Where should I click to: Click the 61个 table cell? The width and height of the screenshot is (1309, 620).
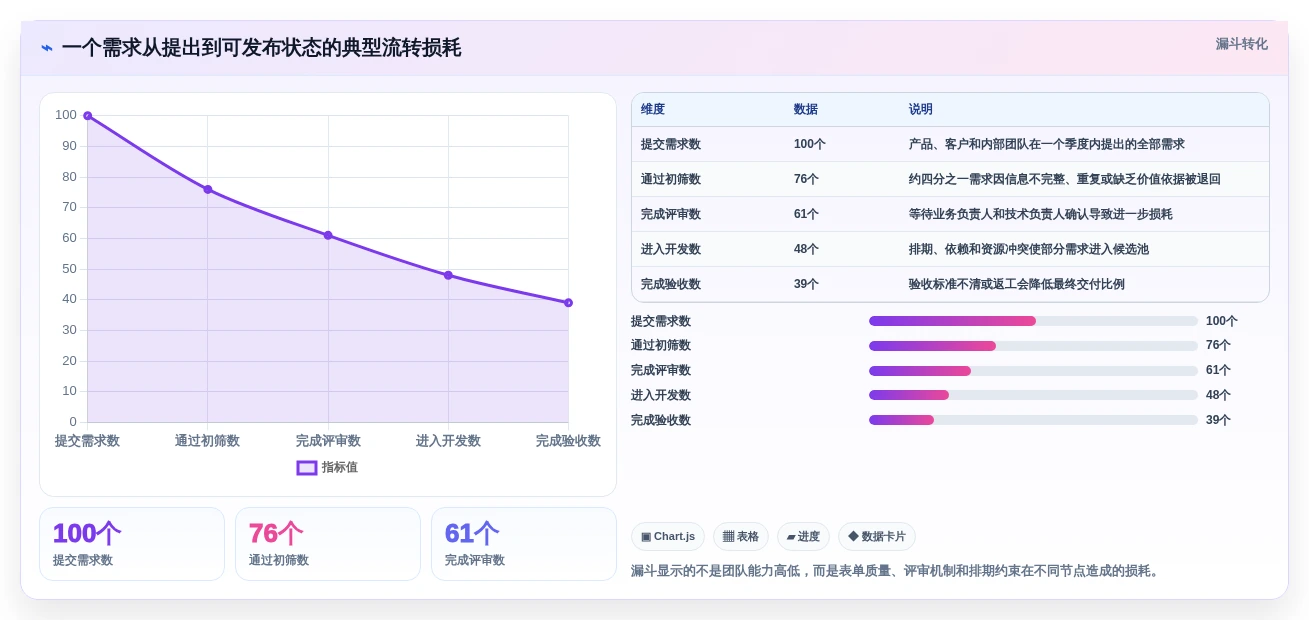pyautogui.click(x=806, y=214)
